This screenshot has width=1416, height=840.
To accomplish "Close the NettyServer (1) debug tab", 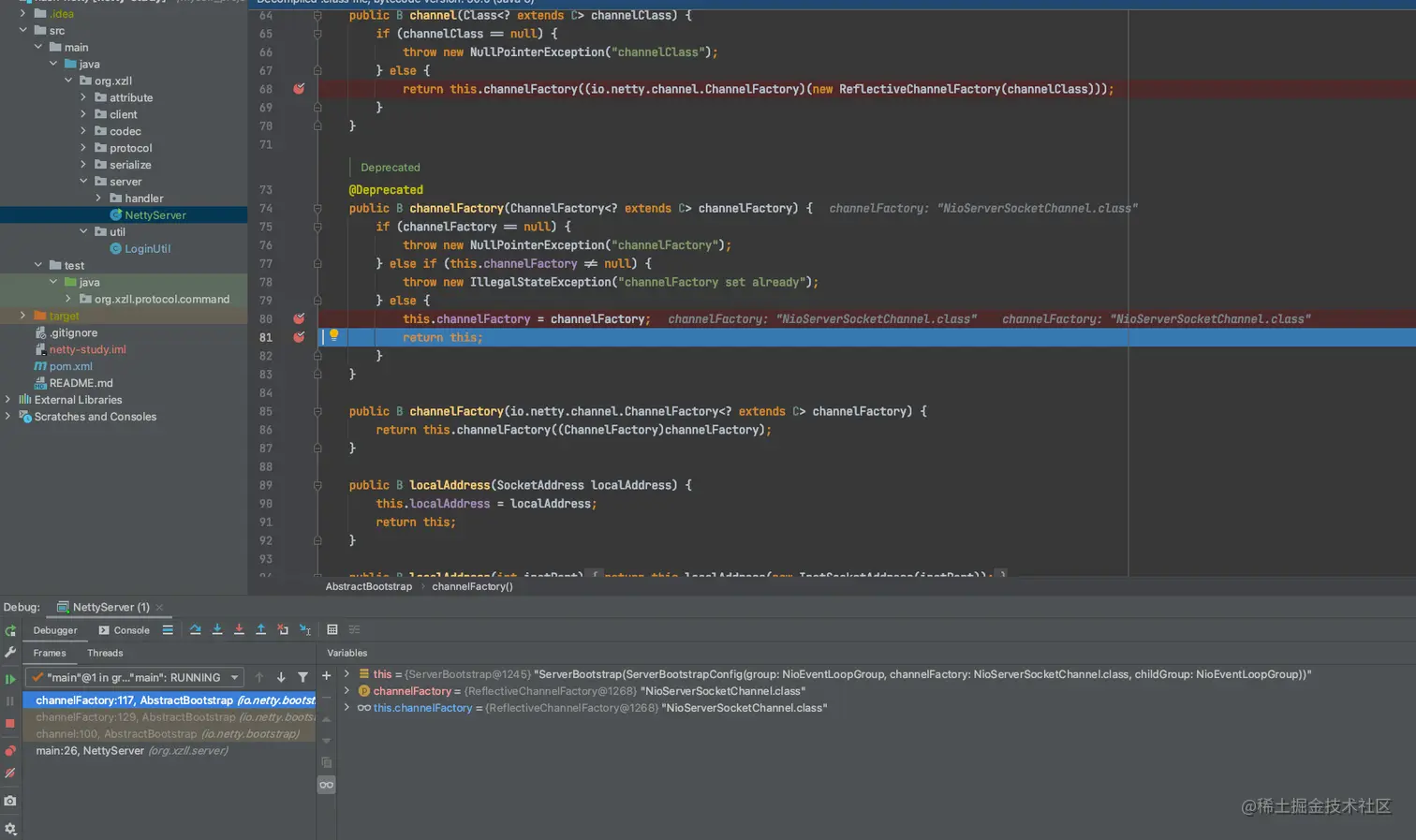I will 160,608.
